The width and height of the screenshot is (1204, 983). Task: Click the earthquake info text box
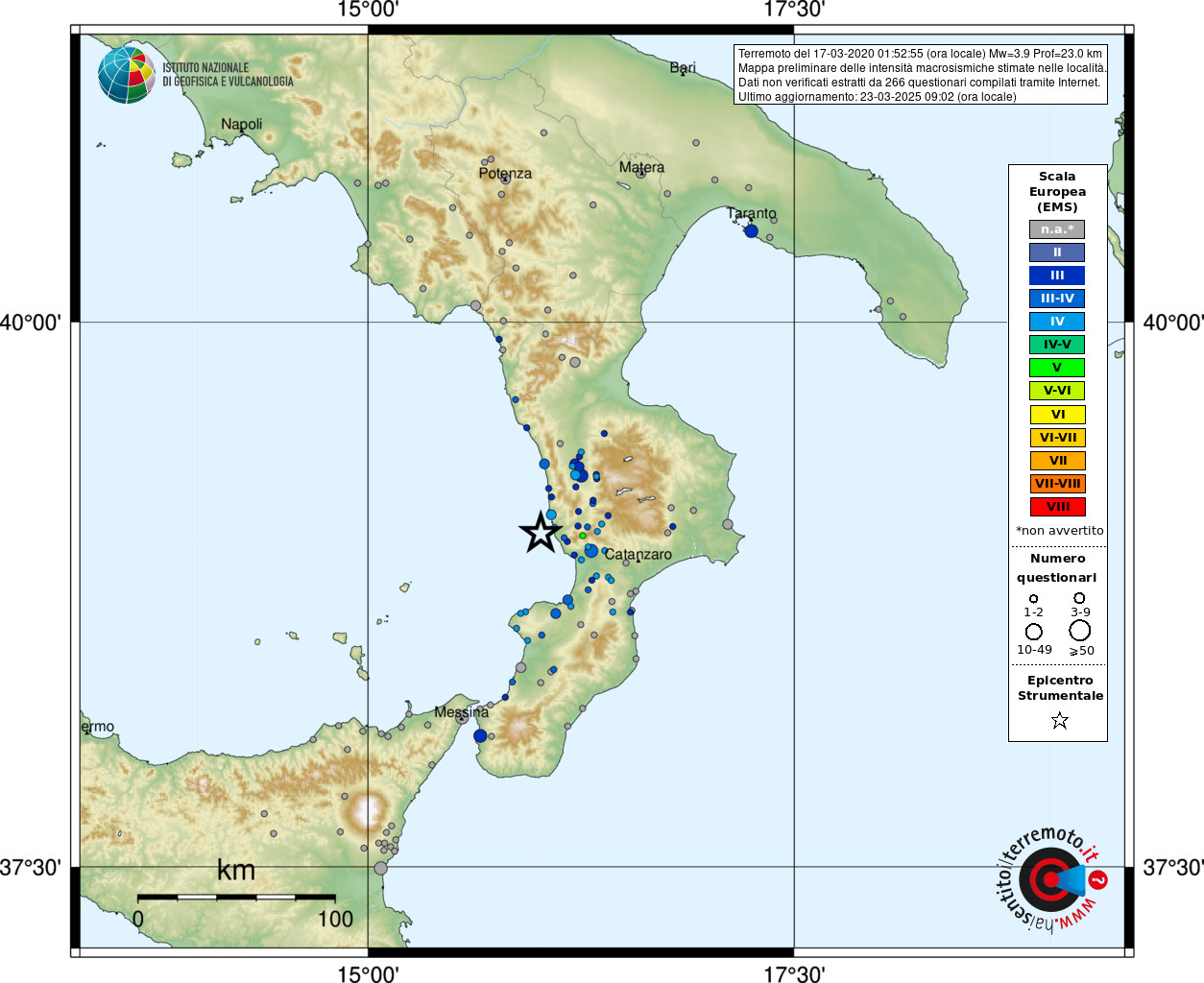pyautogui.click(x=921, y=74)
